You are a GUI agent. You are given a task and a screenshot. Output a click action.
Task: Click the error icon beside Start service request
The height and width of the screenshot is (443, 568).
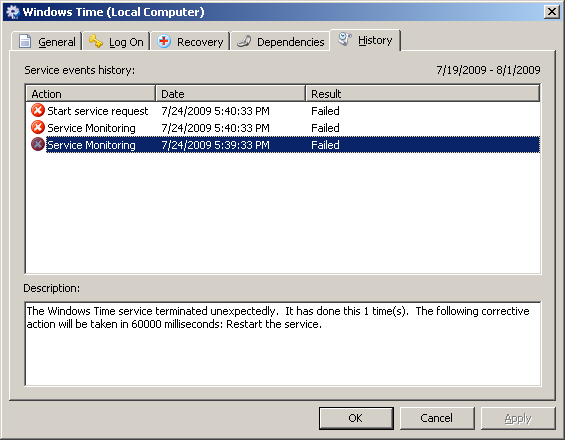(x=38, y=110)
